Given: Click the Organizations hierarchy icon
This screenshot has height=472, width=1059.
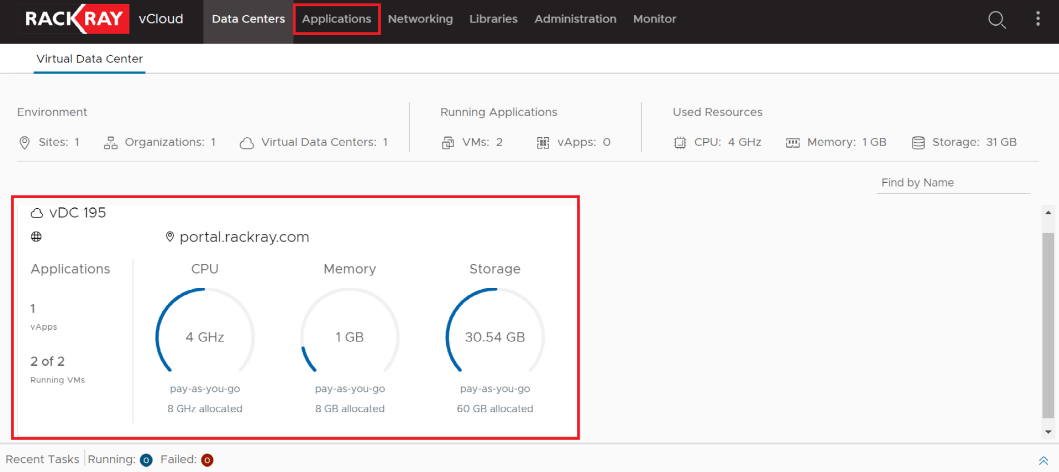Looking at the screenshot, I should 112,143.
